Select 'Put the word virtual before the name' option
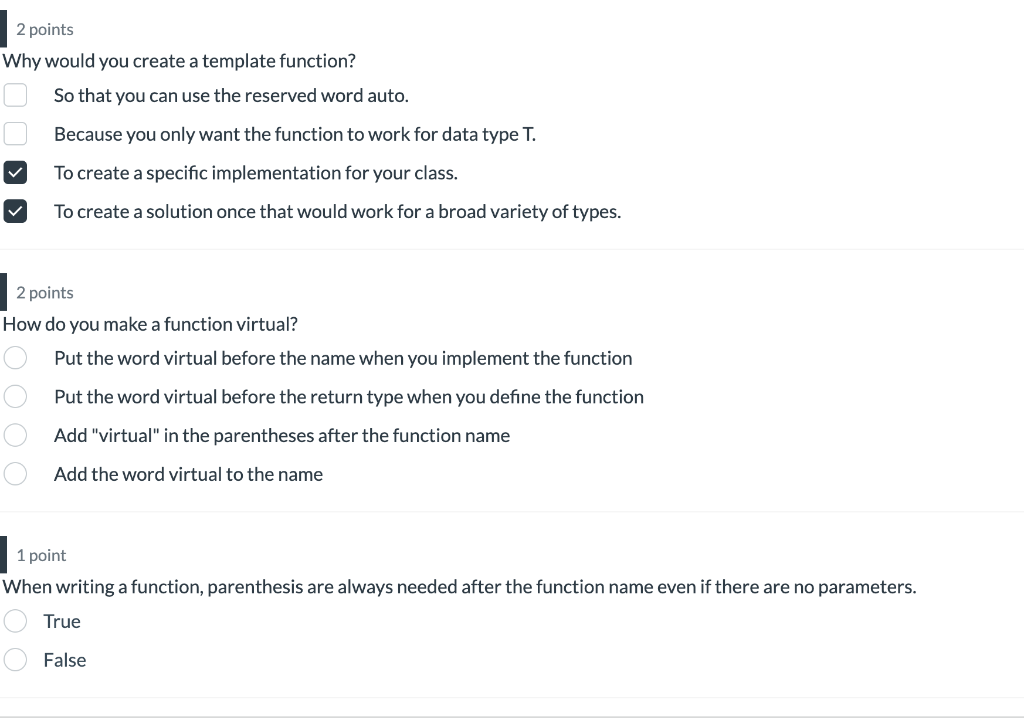Screen dimensions: 1024x720 15,357
